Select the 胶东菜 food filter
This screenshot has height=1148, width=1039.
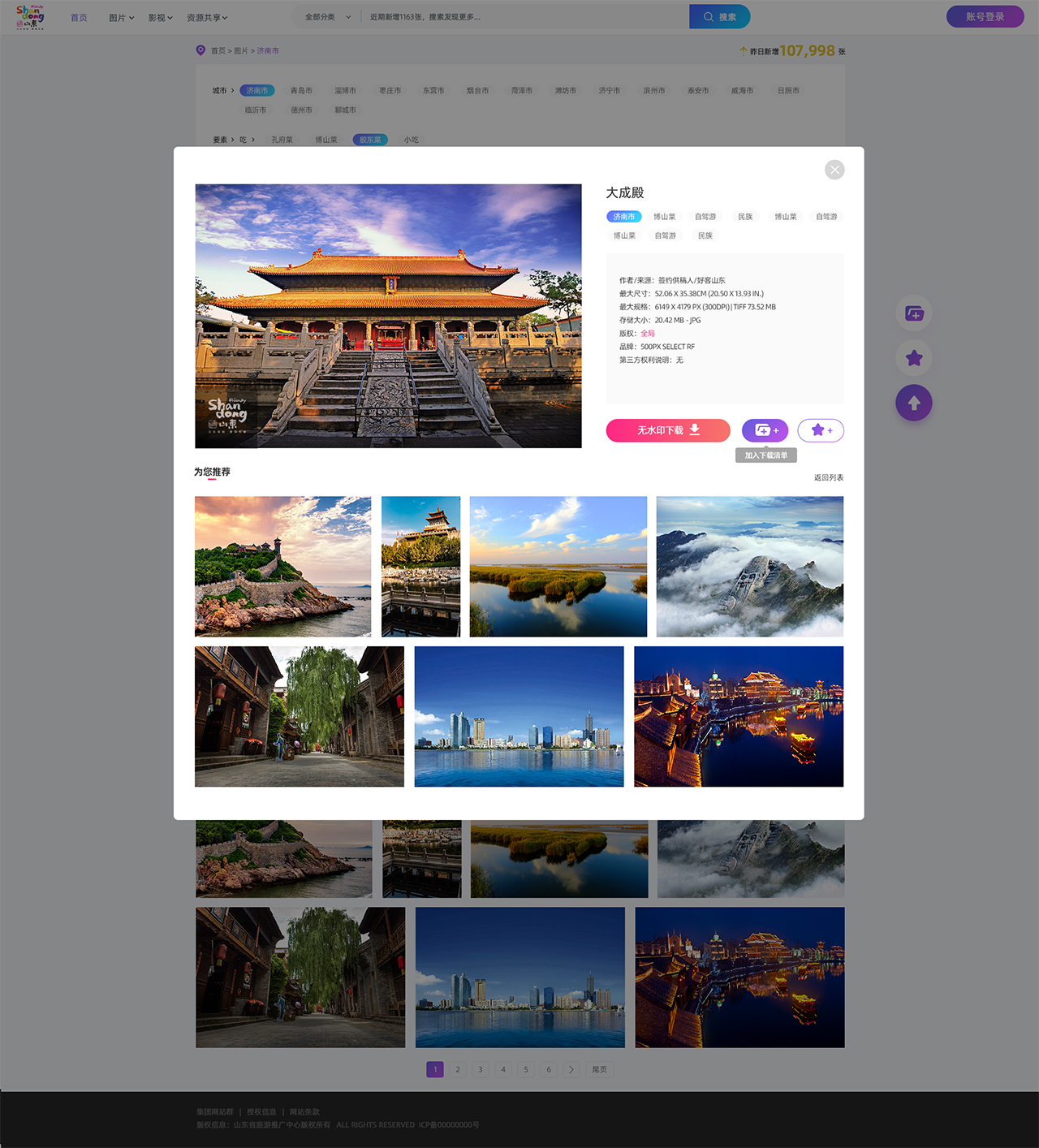[x=370, y=140]
